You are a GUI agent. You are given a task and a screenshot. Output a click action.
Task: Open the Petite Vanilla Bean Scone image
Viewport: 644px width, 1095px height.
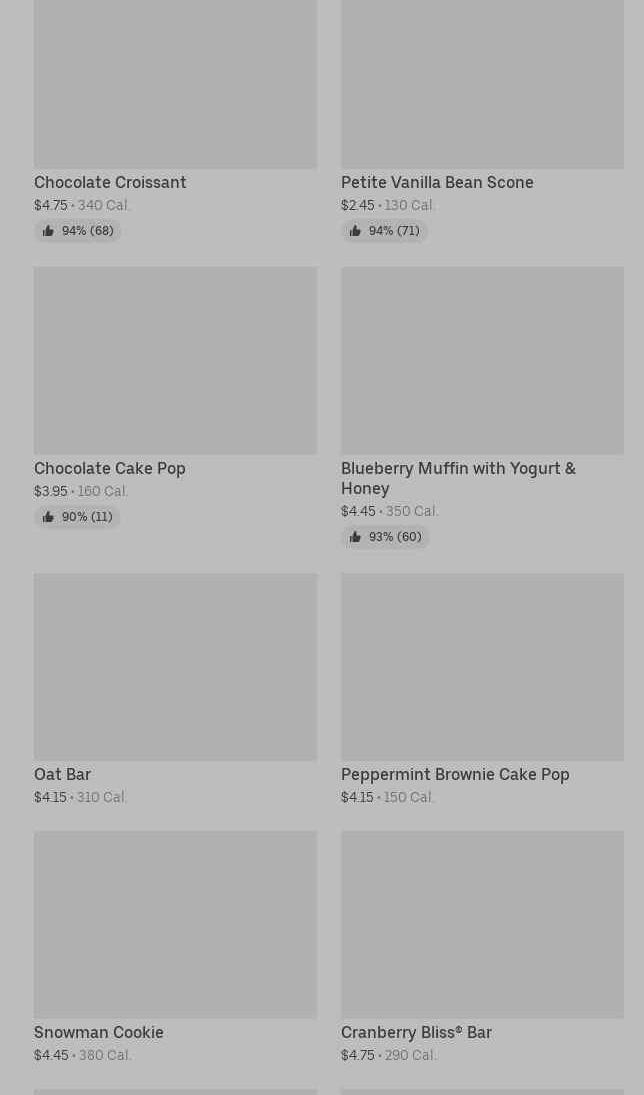tap(482, 84)
